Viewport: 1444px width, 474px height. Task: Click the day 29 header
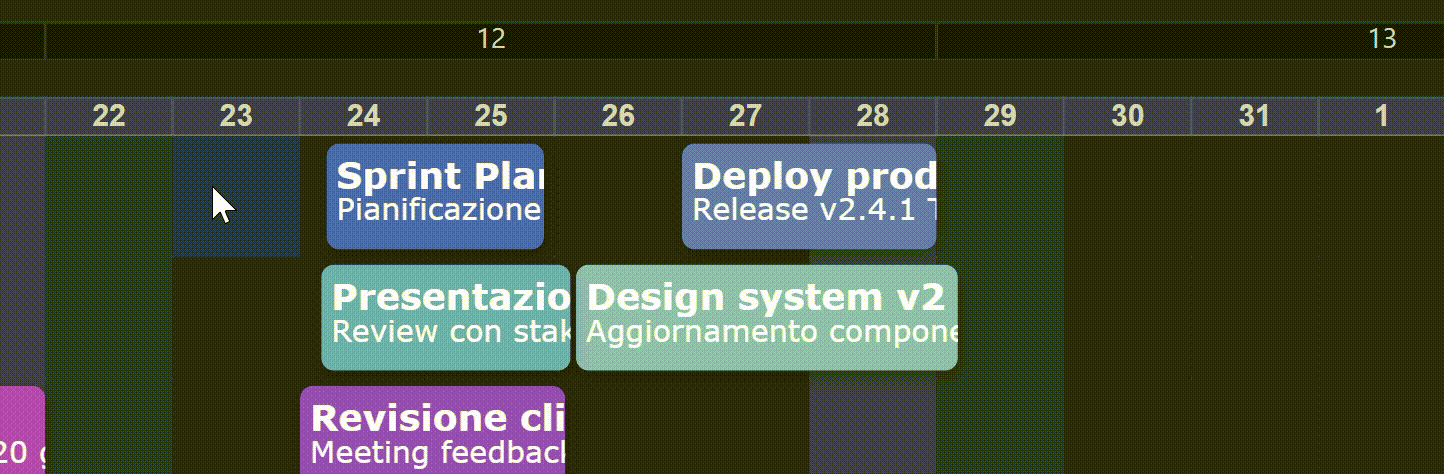click(1000, 117)
